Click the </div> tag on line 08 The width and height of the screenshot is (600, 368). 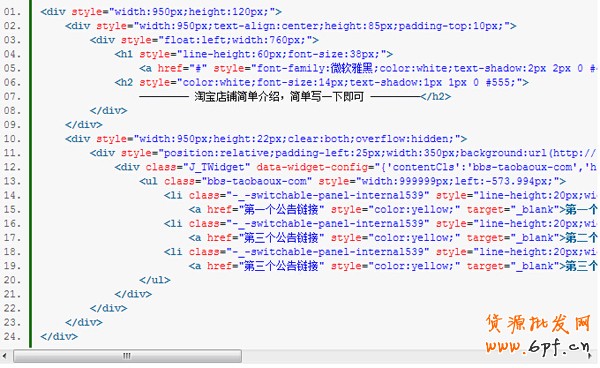108,111
